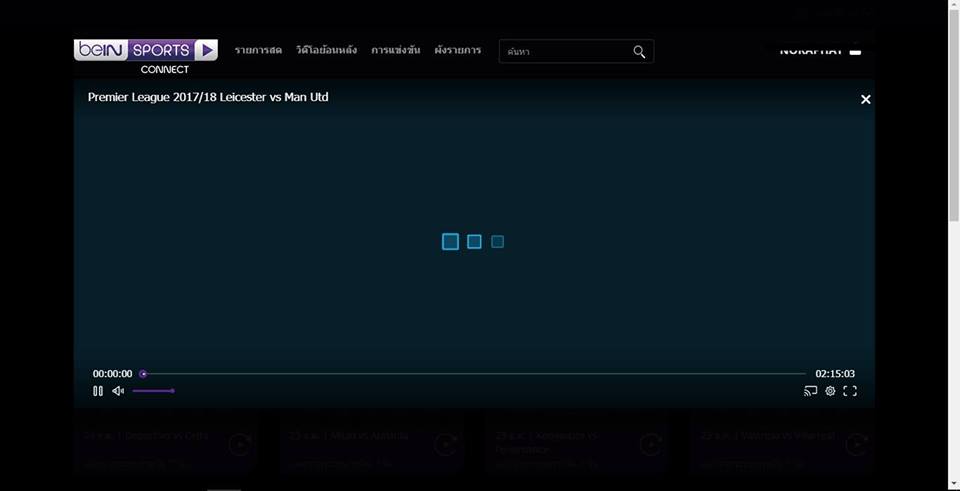Pause the video playback
960x491 pixels.
(x=98, y=391)
